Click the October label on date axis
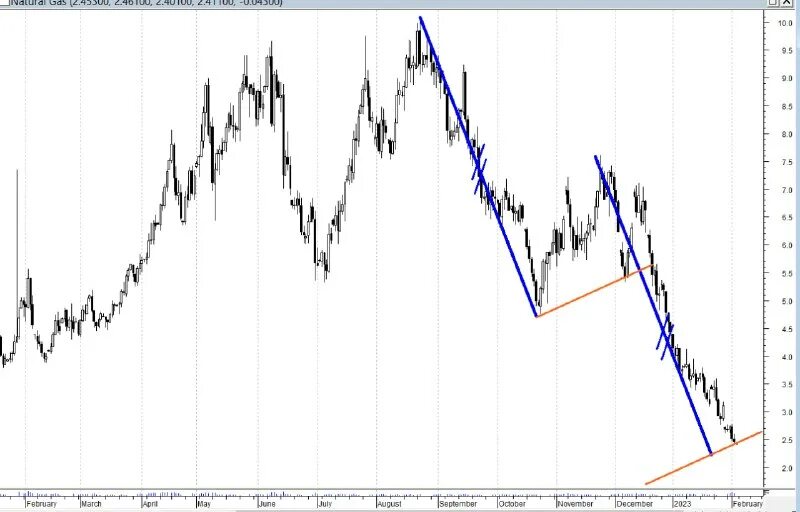Viewport: 800px width, 512px height. (512, 504)
